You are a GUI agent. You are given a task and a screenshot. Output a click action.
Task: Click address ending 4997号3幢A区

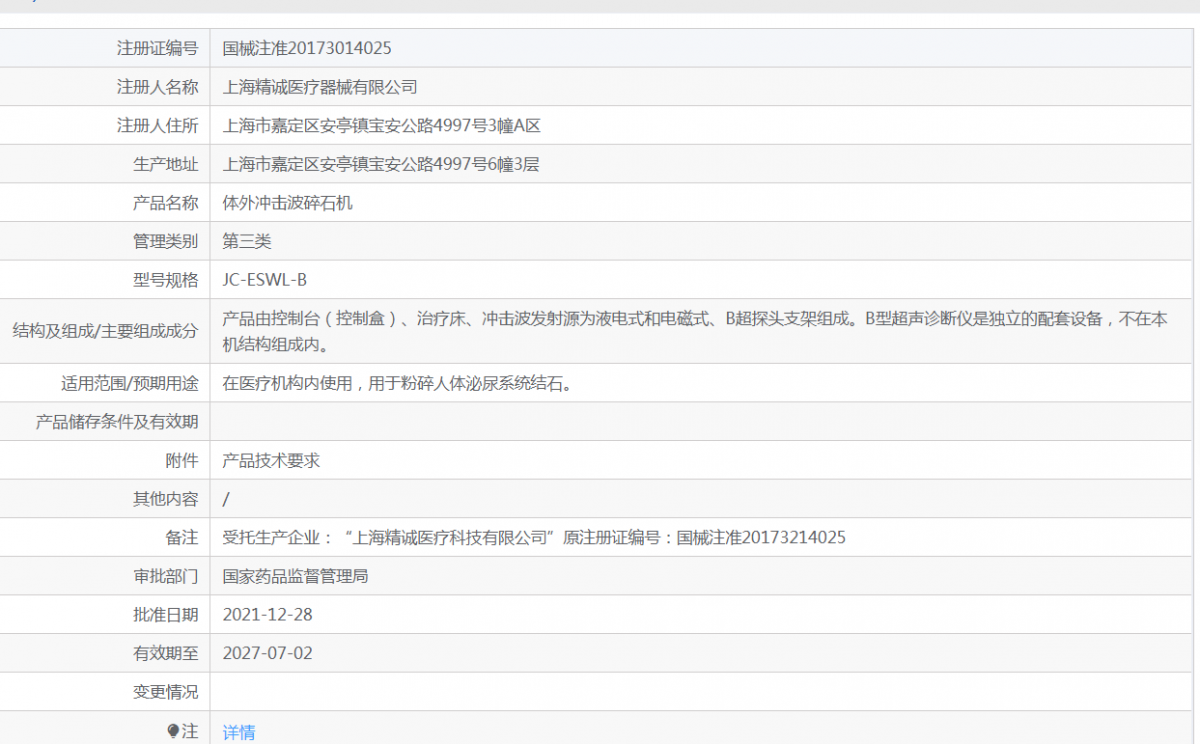(381, 126)
